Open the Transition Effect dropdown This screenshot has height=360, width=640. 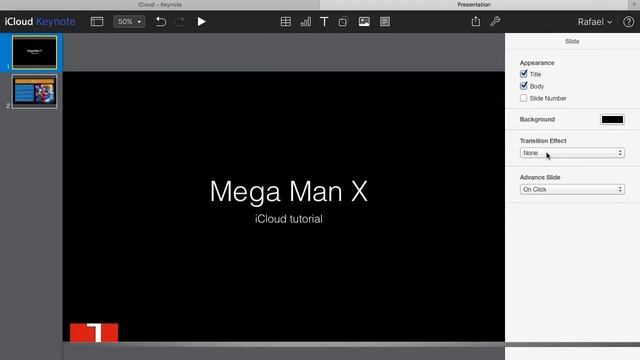(572, 153)
